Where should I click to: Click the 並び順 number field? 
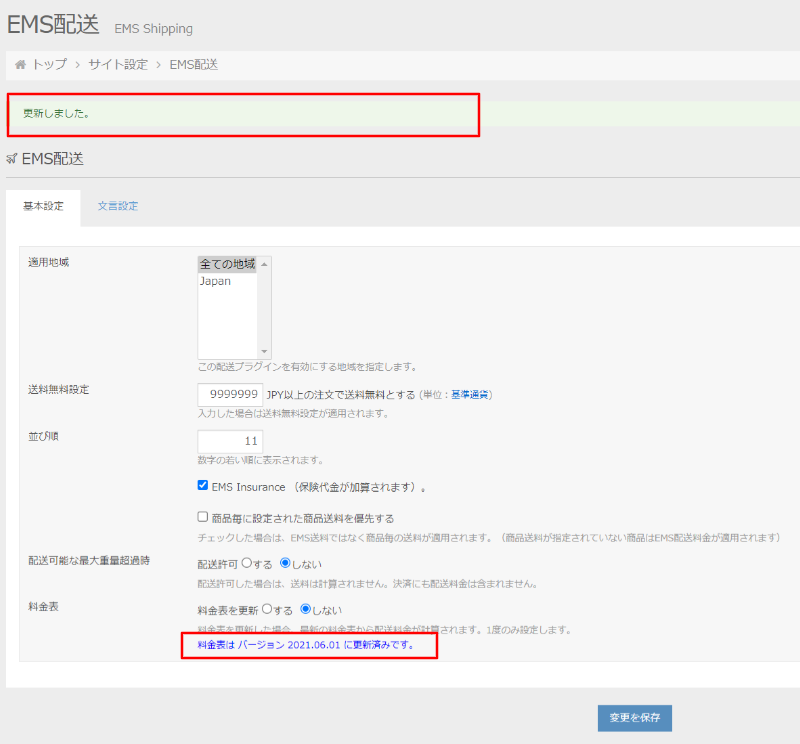point(230,441)
